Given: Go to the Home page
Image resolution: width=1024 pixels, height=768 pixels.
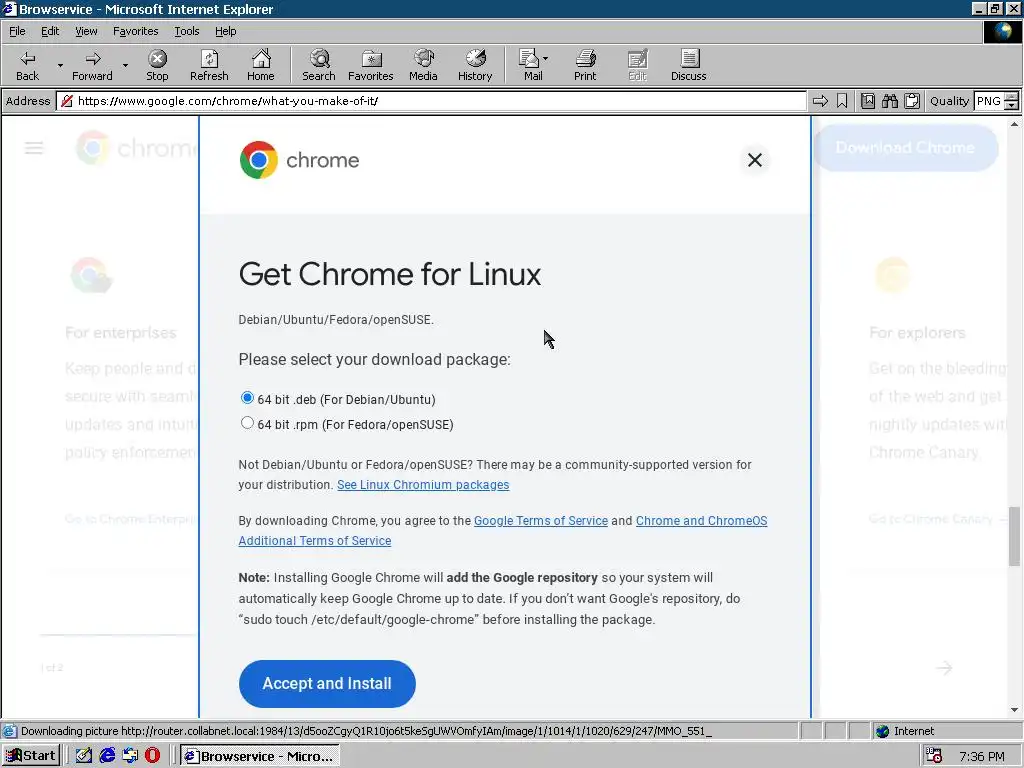Looking at the screenshot, I should pyautogui.click(x=261, y=65).
